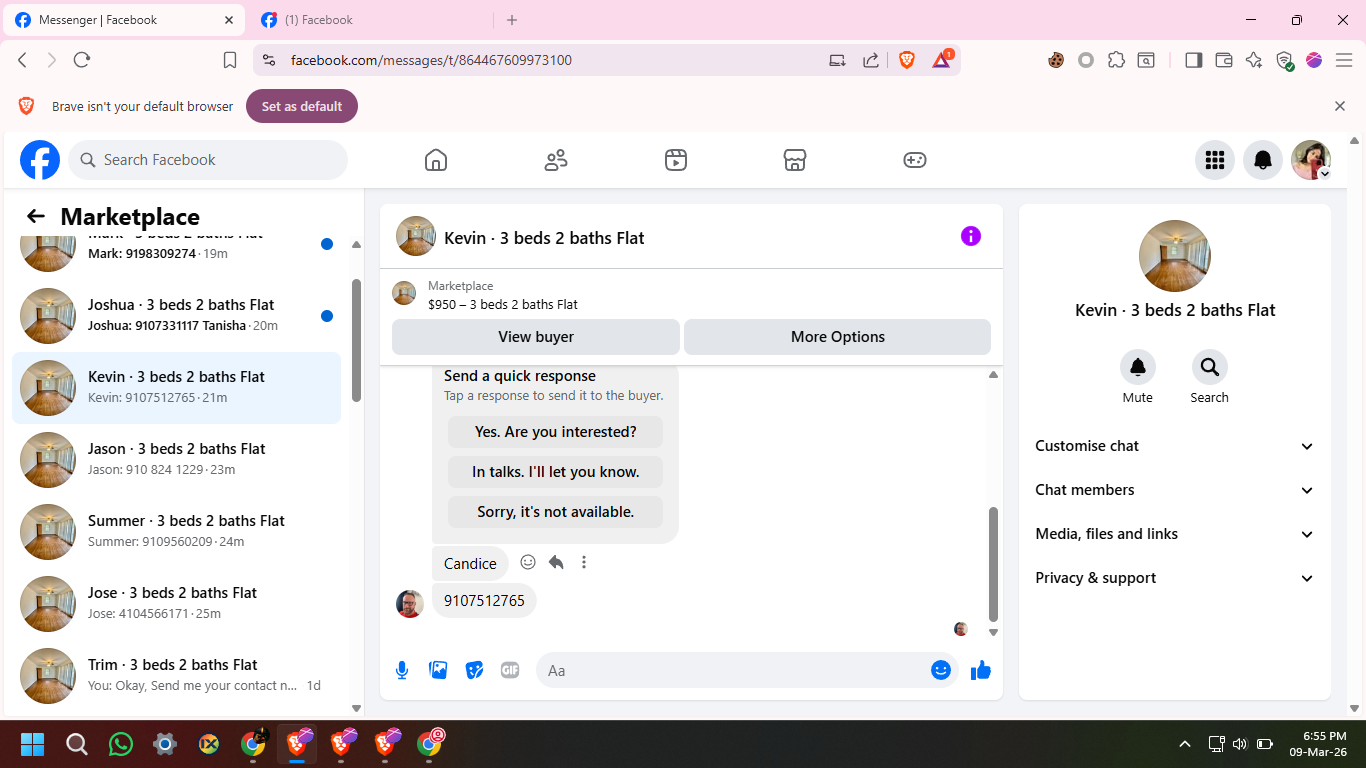Image resolution: width=1366 pixels, height=768 pixels.
Task: Bookmark this page in Brave
Action: 230,60
